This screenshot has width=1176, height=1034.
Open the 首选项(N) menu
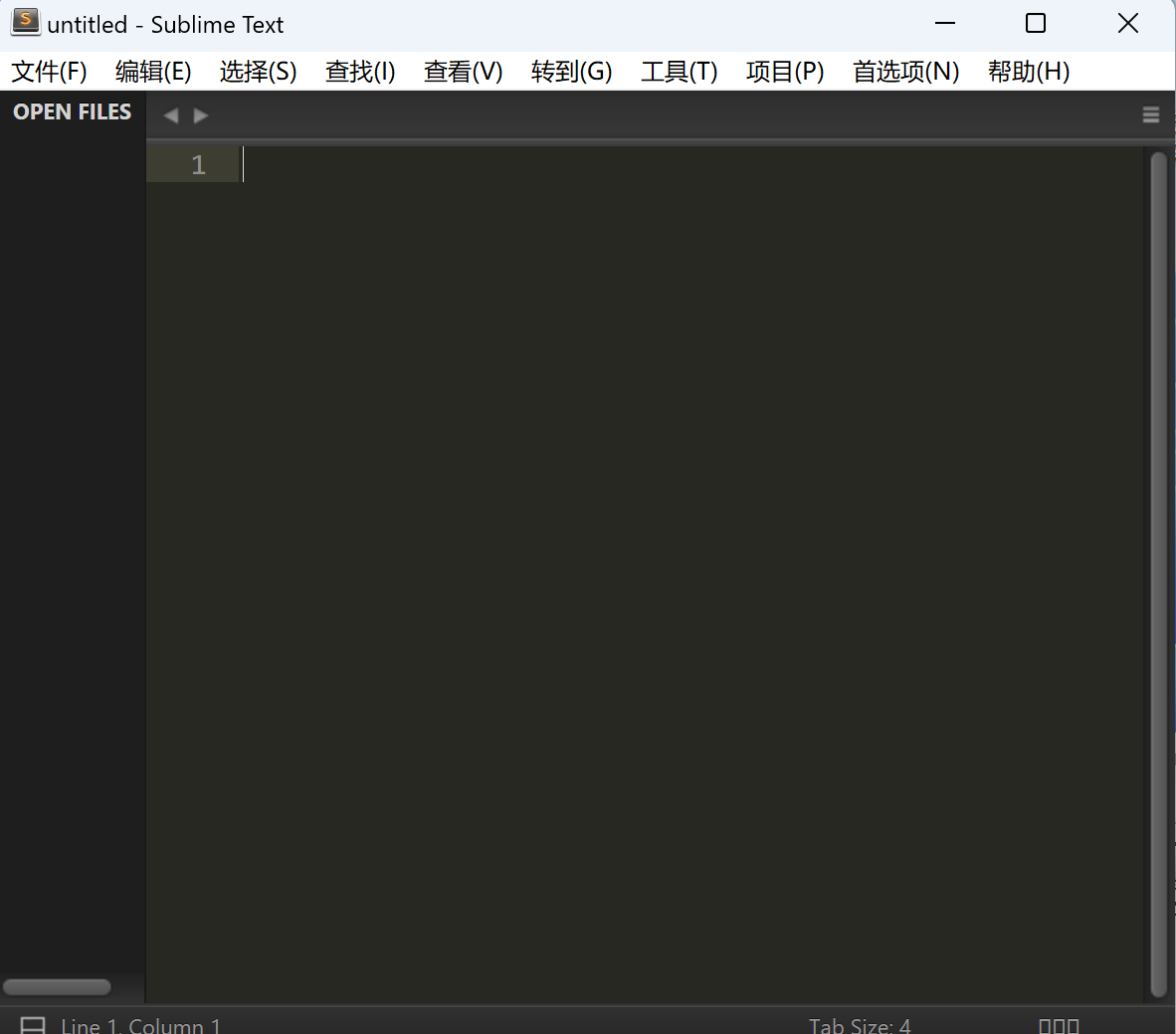(905, 72)
